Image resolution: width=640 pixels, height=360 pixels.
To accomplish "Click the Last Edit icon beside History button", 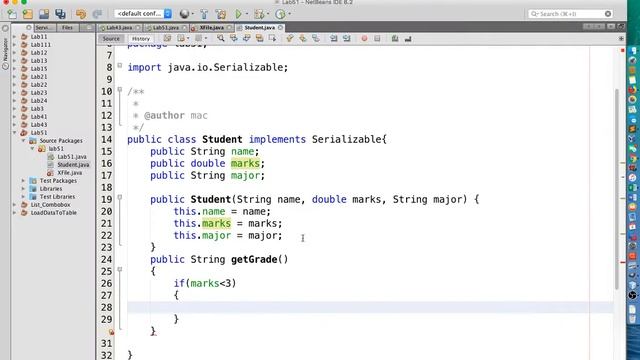I will pos(167,38).
